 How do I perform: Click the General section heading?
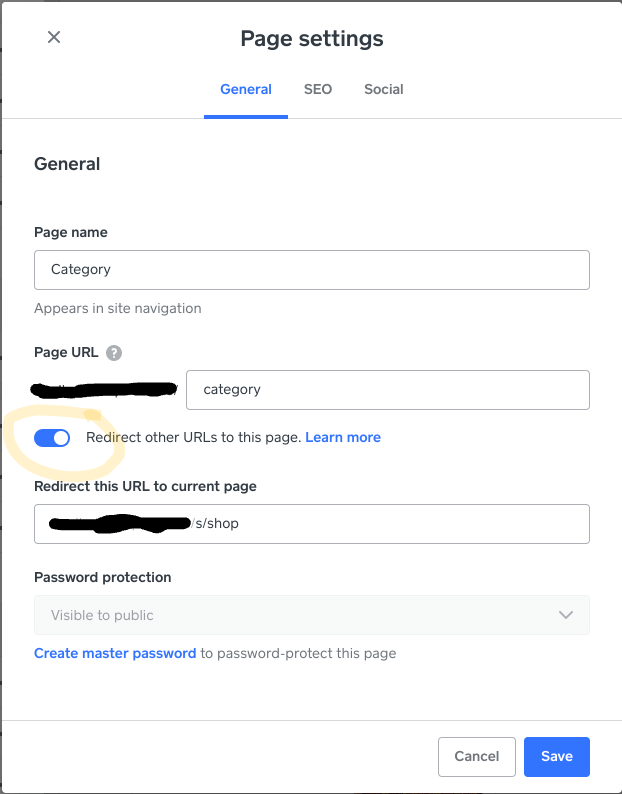tap(67, 164)
